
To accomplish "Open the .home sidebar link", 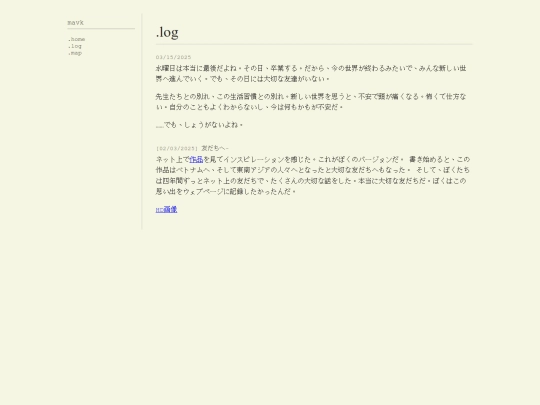I will coord(76,39).
